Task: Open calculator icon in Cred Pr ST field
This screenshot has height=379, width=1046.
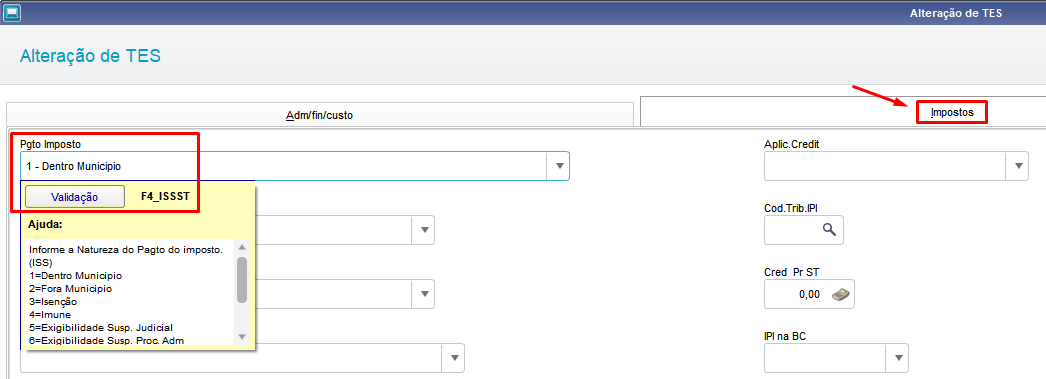Action: click(x=840, y=294)
